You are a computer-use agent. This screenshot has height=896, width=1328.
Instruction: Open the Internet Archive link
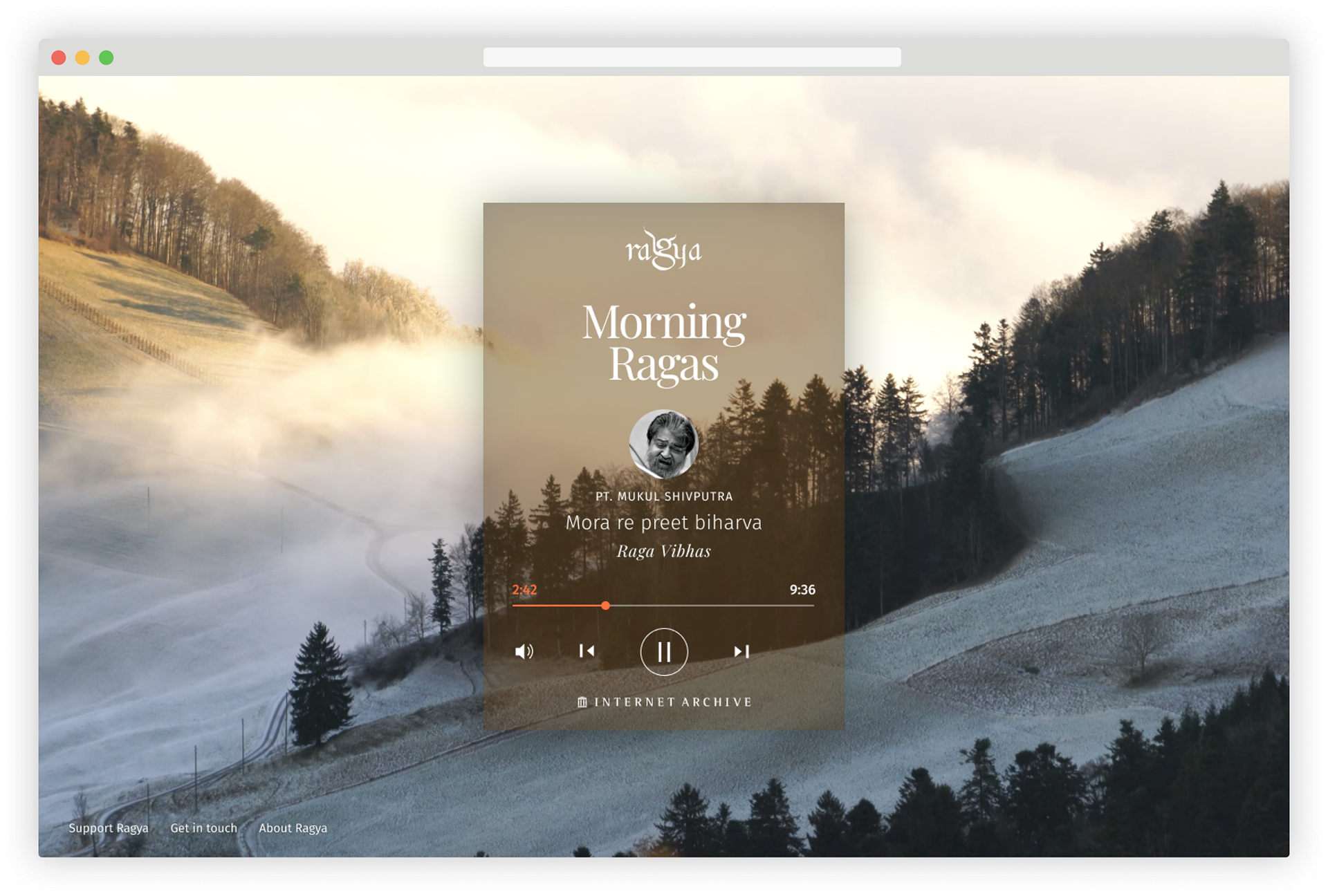coord(672,702)
